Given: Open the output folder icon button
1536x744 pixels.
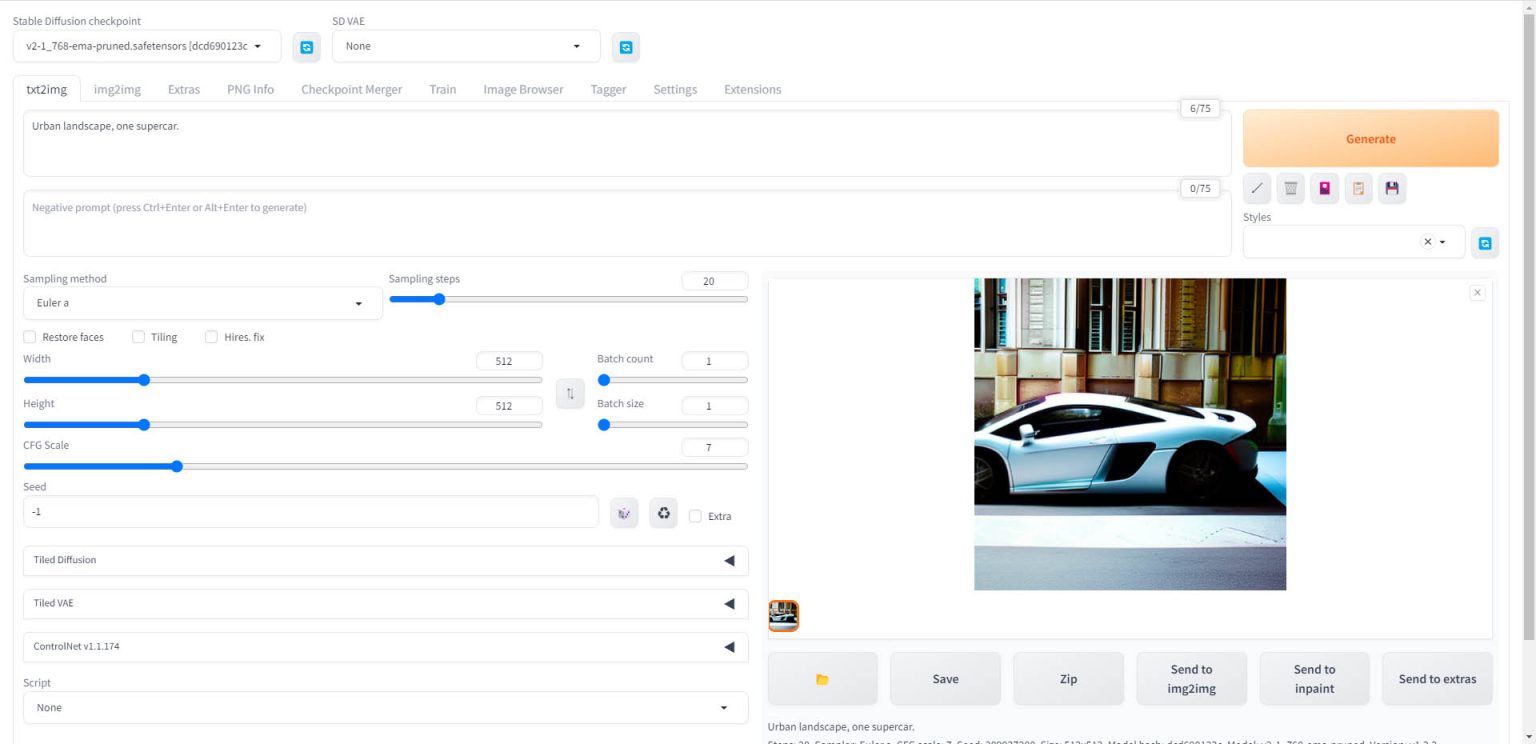Looking at the screenshot, I should pyautogui.click(x=822, y=678).
